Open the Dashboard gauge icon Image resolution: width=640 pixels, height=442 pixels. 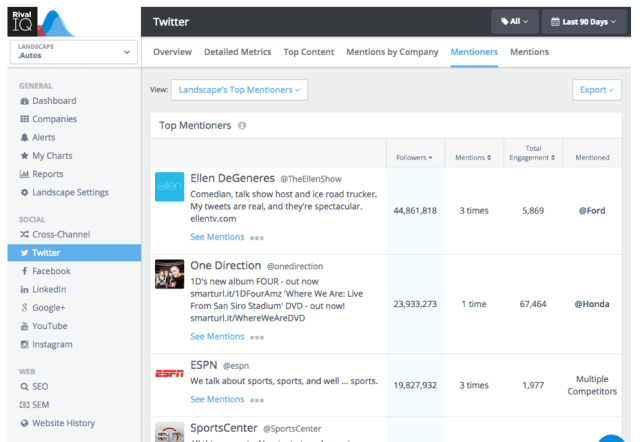click(x=24, y=101)
